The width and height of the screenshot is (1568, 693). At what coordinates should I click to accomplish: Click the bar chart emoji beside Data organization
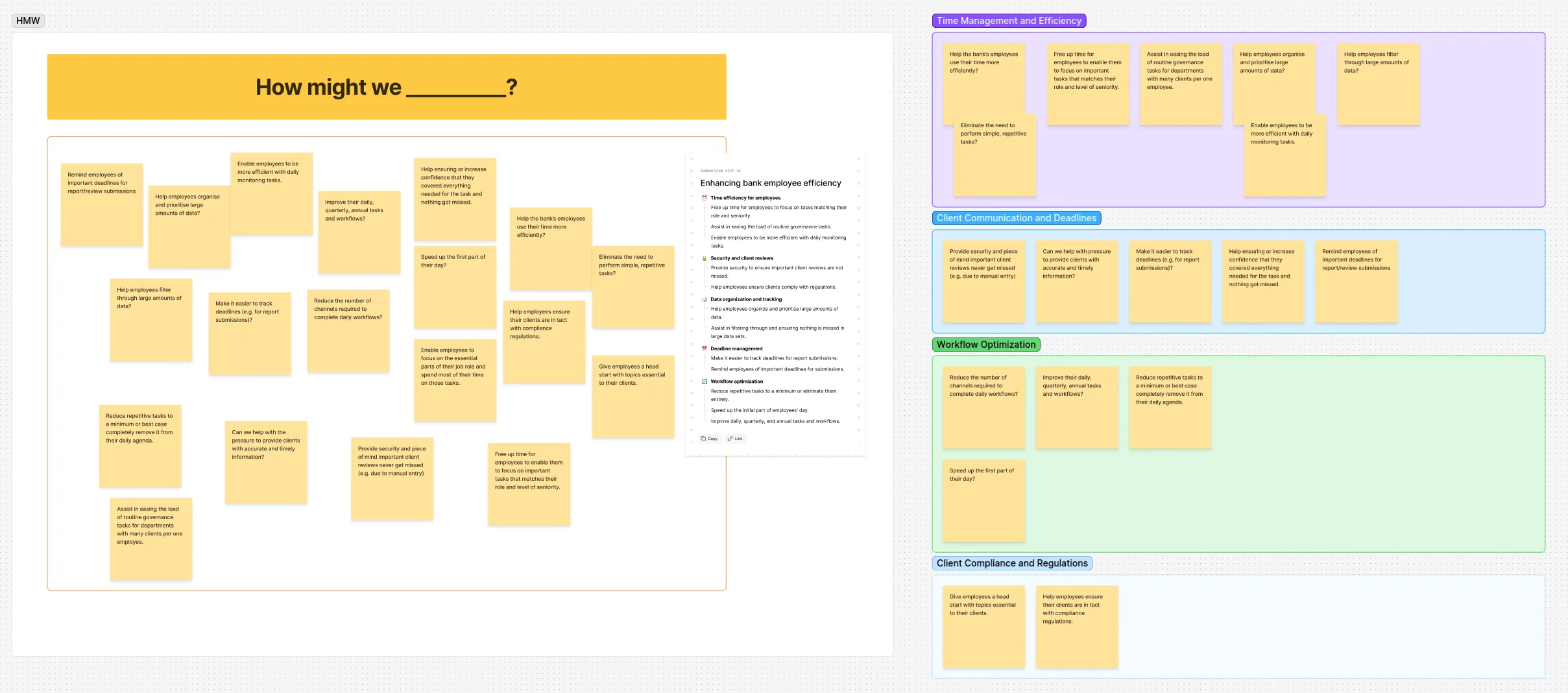[x=705, y=300]
